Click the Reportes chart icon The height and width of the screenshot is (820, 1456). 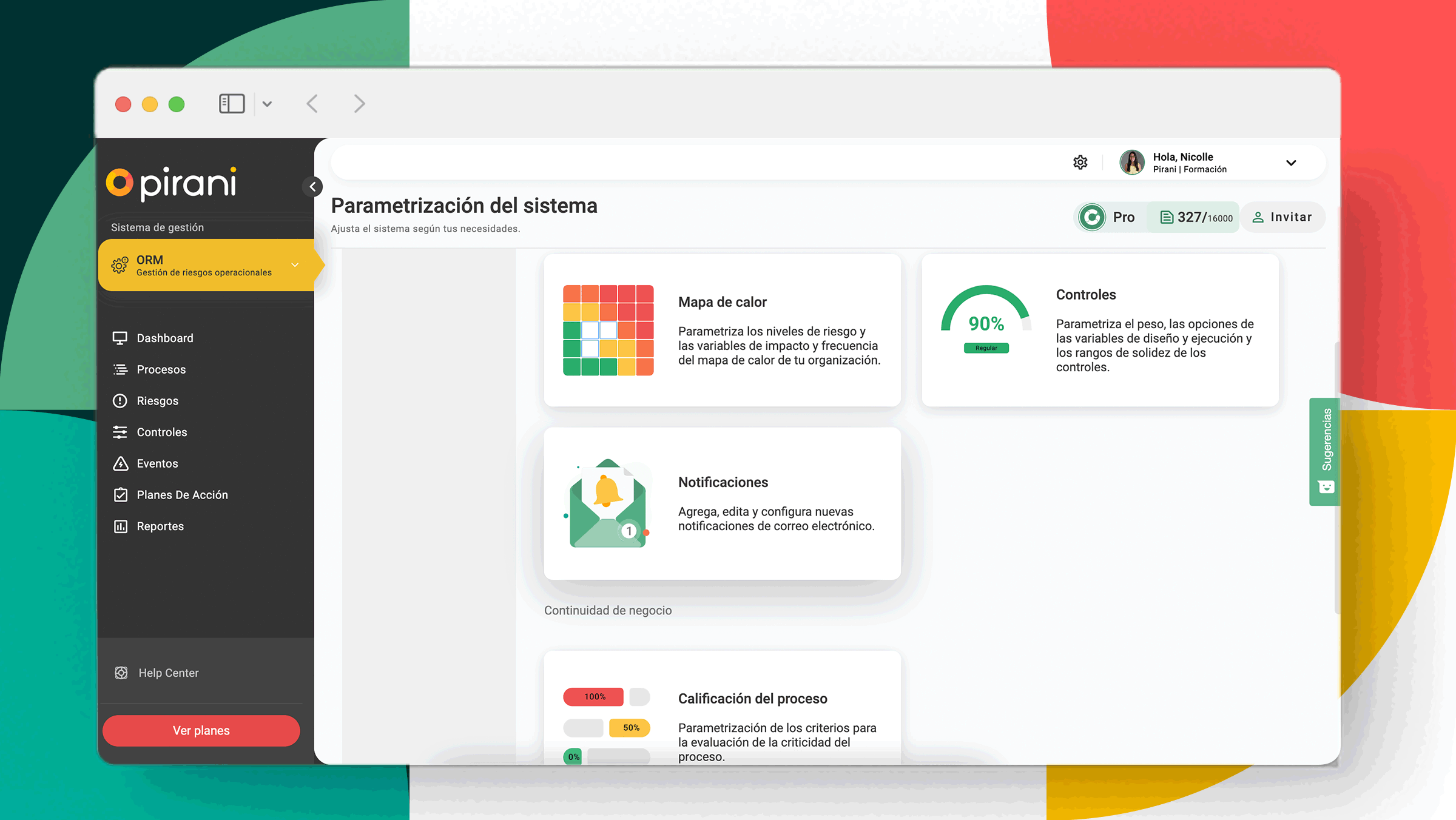pos(120,526)
